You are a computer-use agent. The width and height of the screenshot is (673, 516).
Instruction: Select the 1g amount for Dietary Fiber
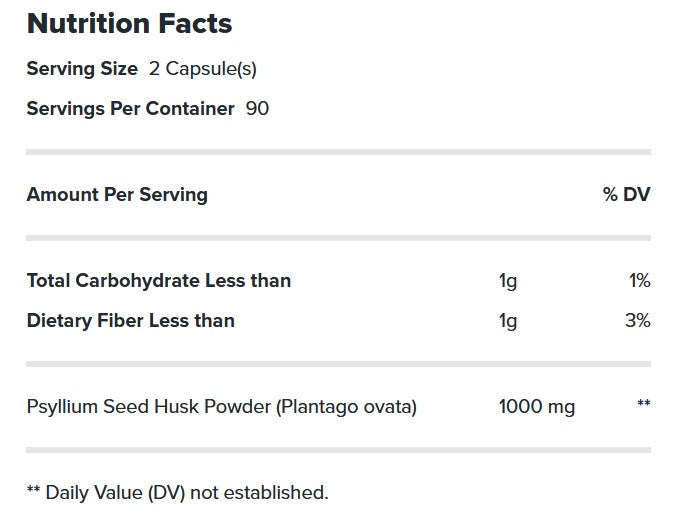[x=508, y=321]
